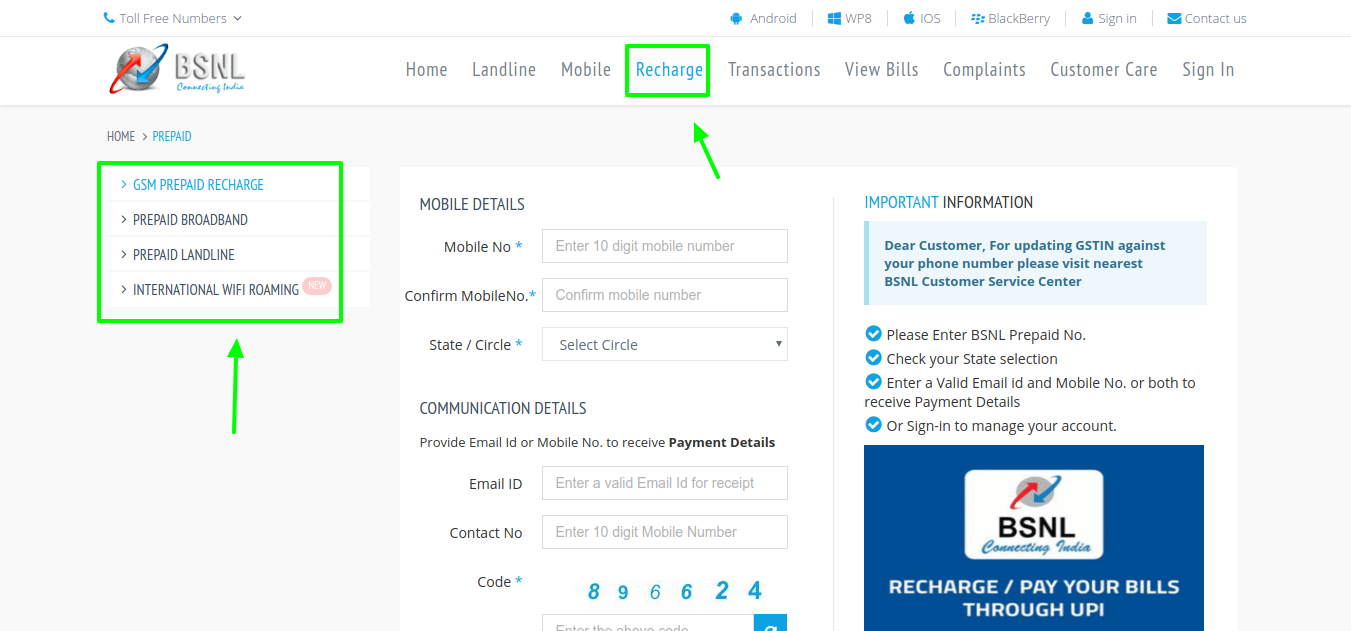Click the WP8 Windows icon
Image resolution: width=1351 pixels, height=631 pixels.
point(834,18)
